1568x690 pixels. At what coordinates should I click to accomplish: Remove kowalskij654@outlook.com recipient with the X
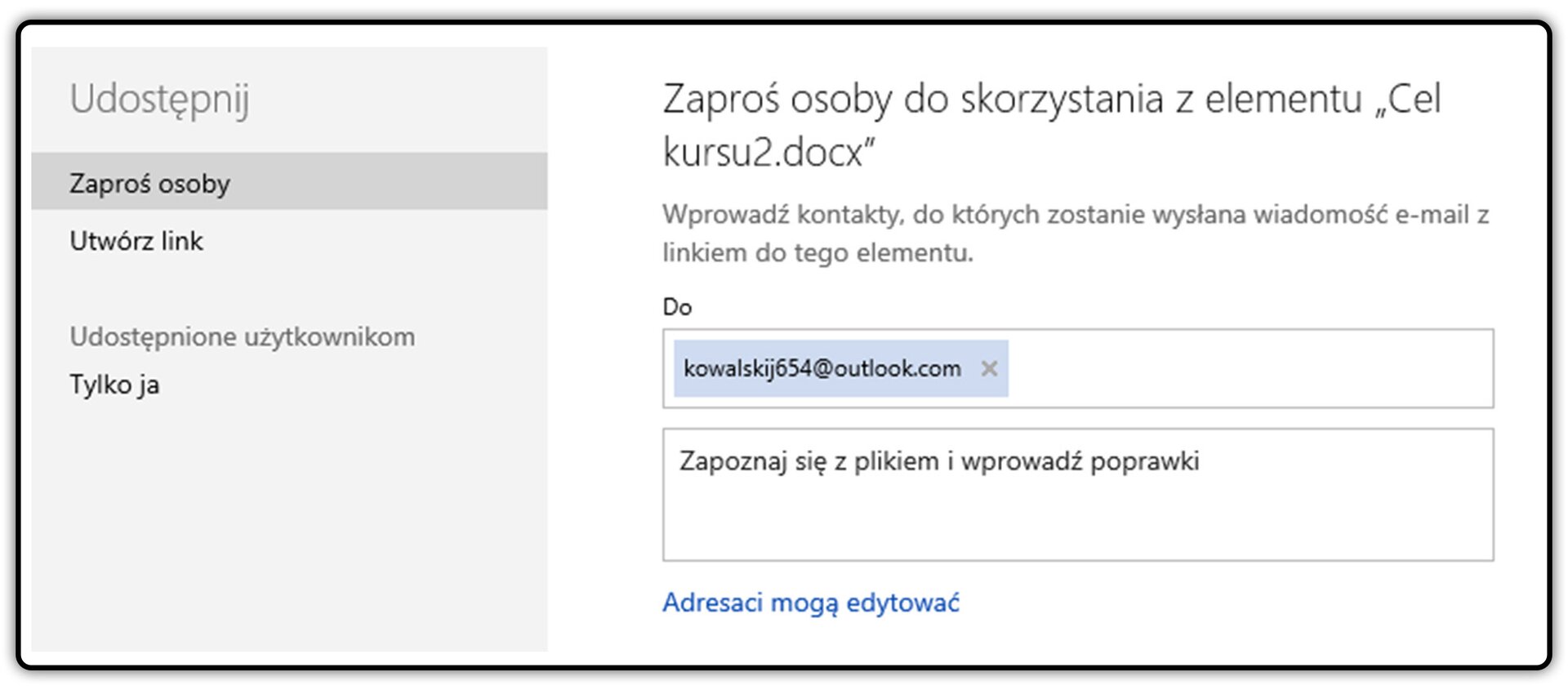(x=989, y=368)
